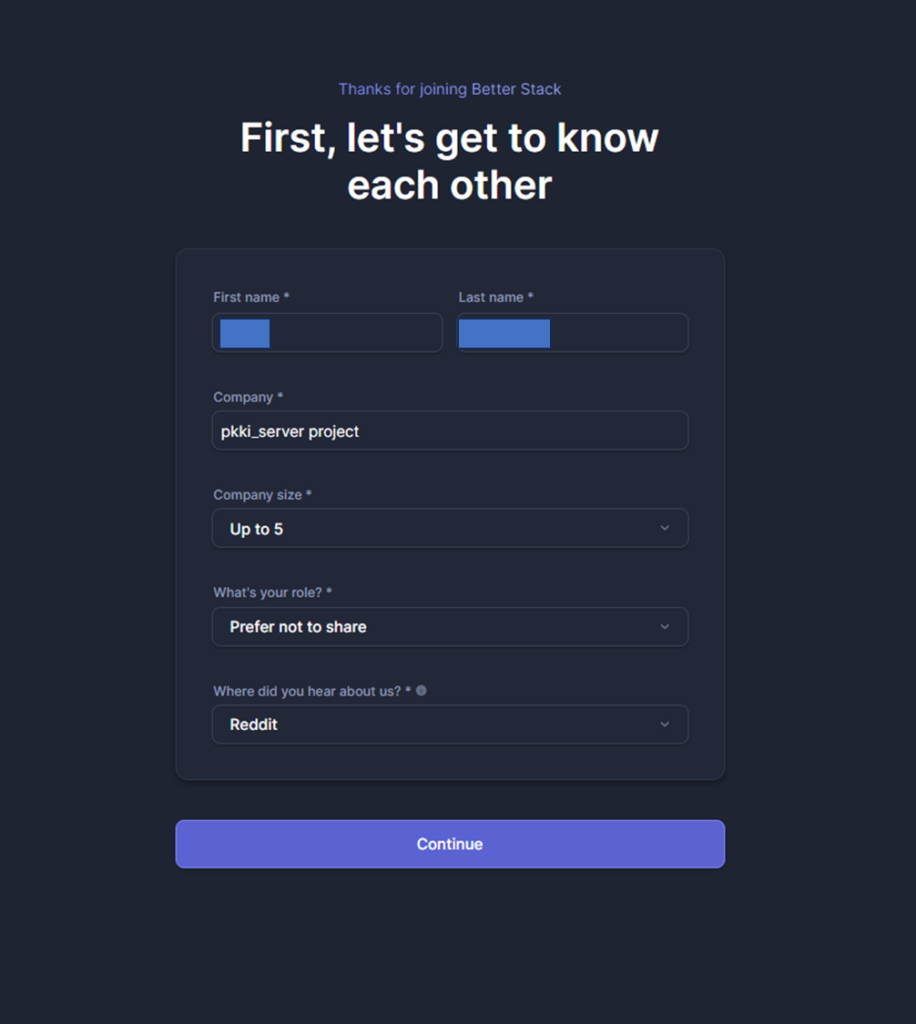Click the Thanks for joining Better Stack text
The height and width of the screenshot is (1024, 916).
point(449,89)
